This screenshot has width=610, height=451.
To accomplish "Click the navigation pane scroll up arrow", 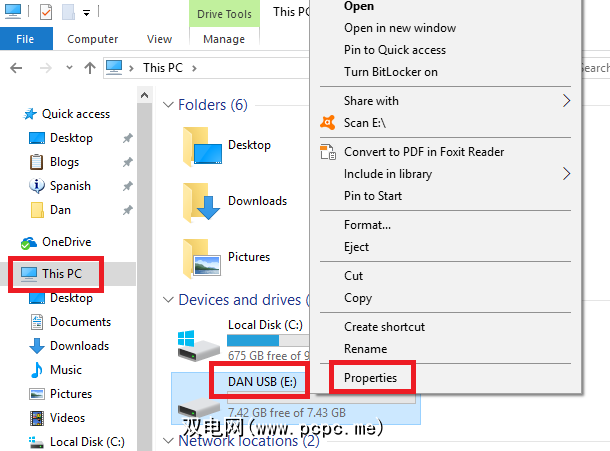I will tap(144, 95).
